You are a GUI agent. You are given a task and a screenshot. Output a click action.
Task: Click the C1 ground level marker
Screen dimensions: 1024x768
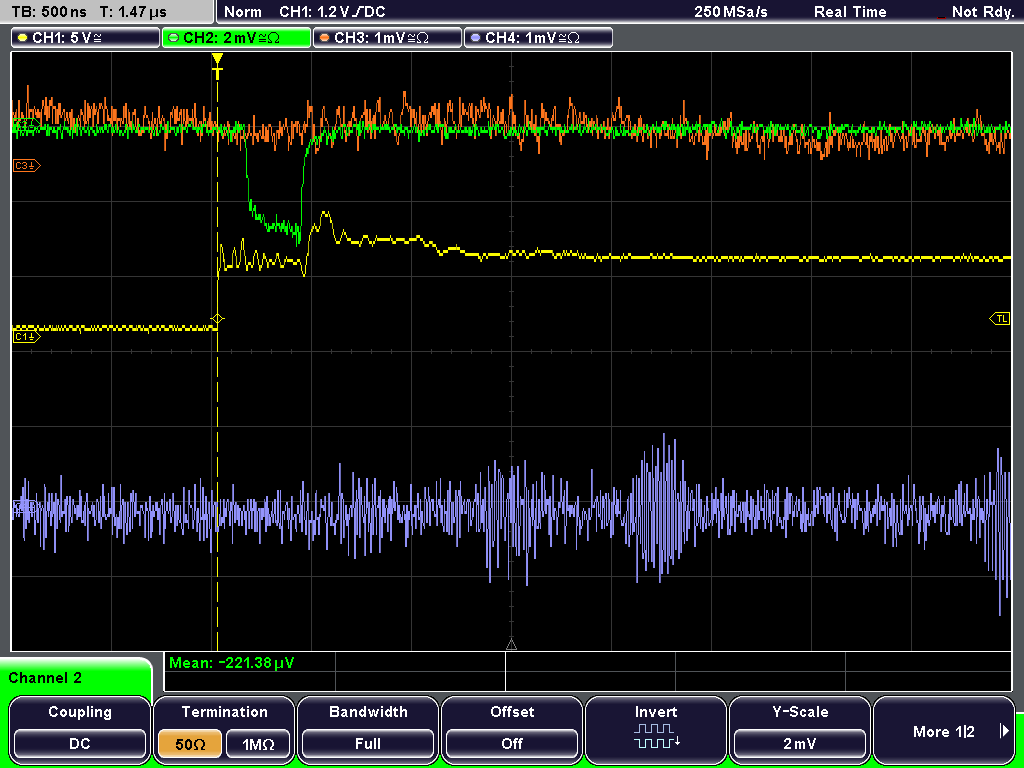tap(27, 337)
